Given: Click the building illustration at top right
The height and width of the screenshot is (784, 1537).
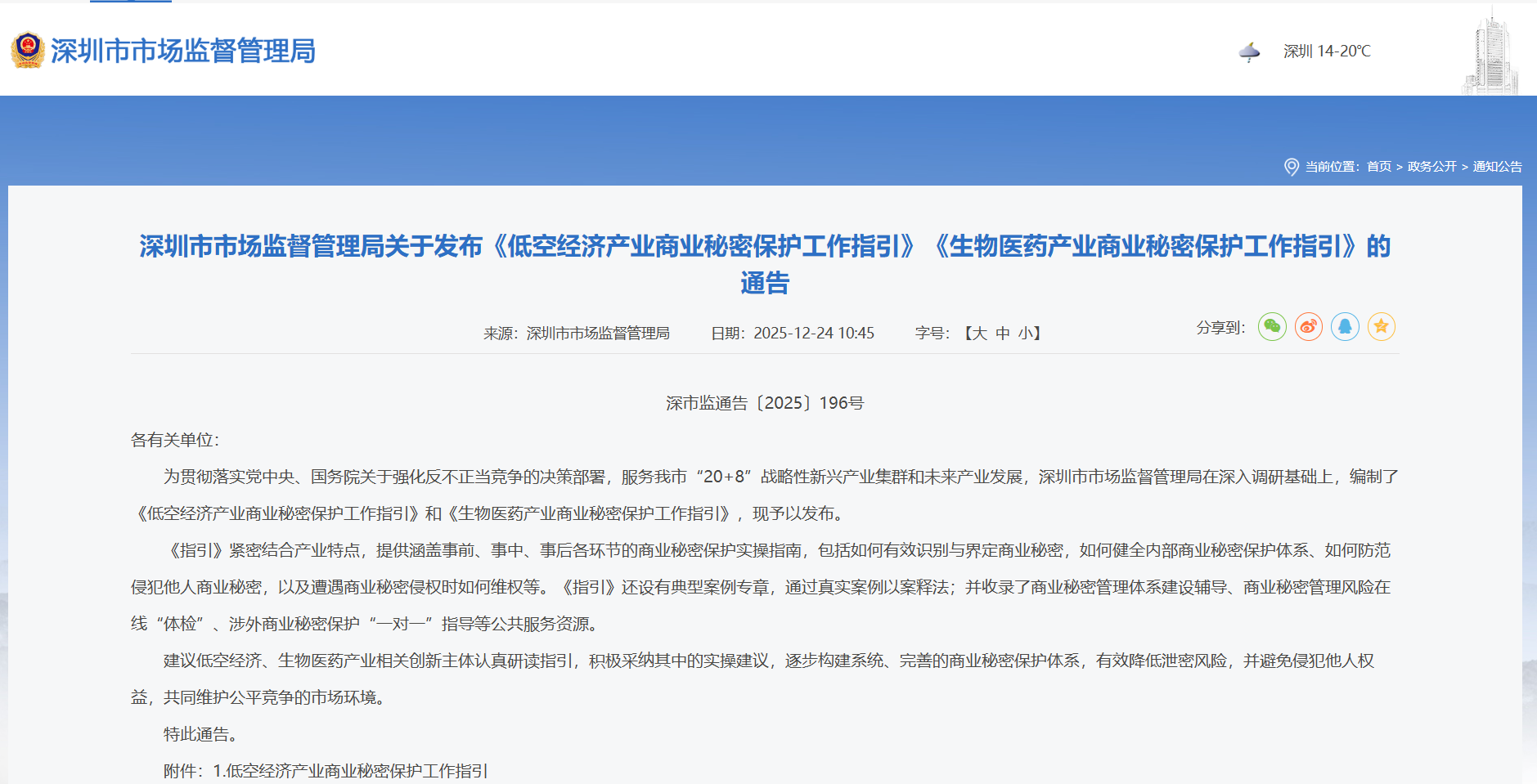Looking at the screenshot, I should tap(1490, 54).
